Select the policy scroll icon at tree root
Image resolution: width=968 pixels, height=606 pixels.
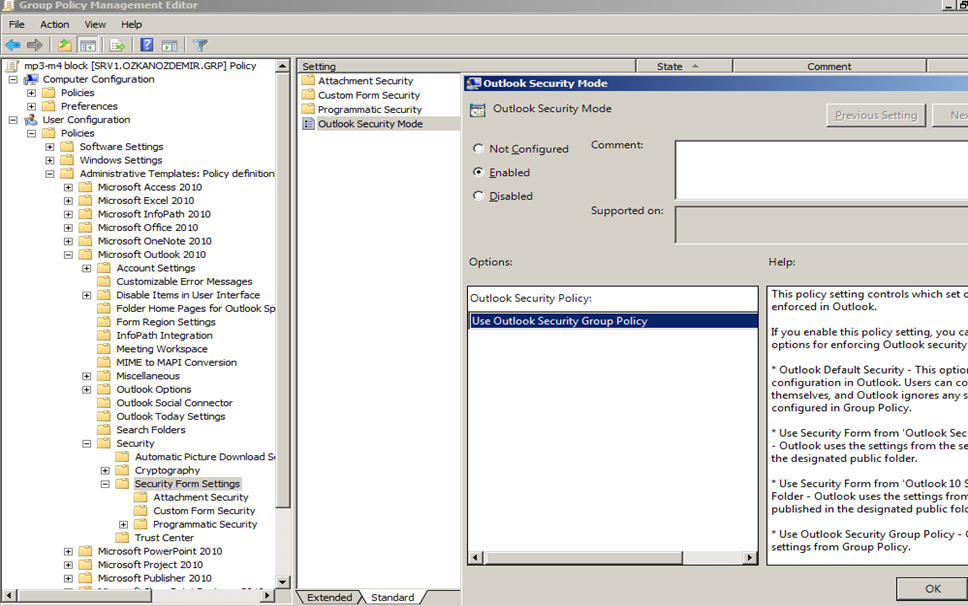(x=12, y=65)
